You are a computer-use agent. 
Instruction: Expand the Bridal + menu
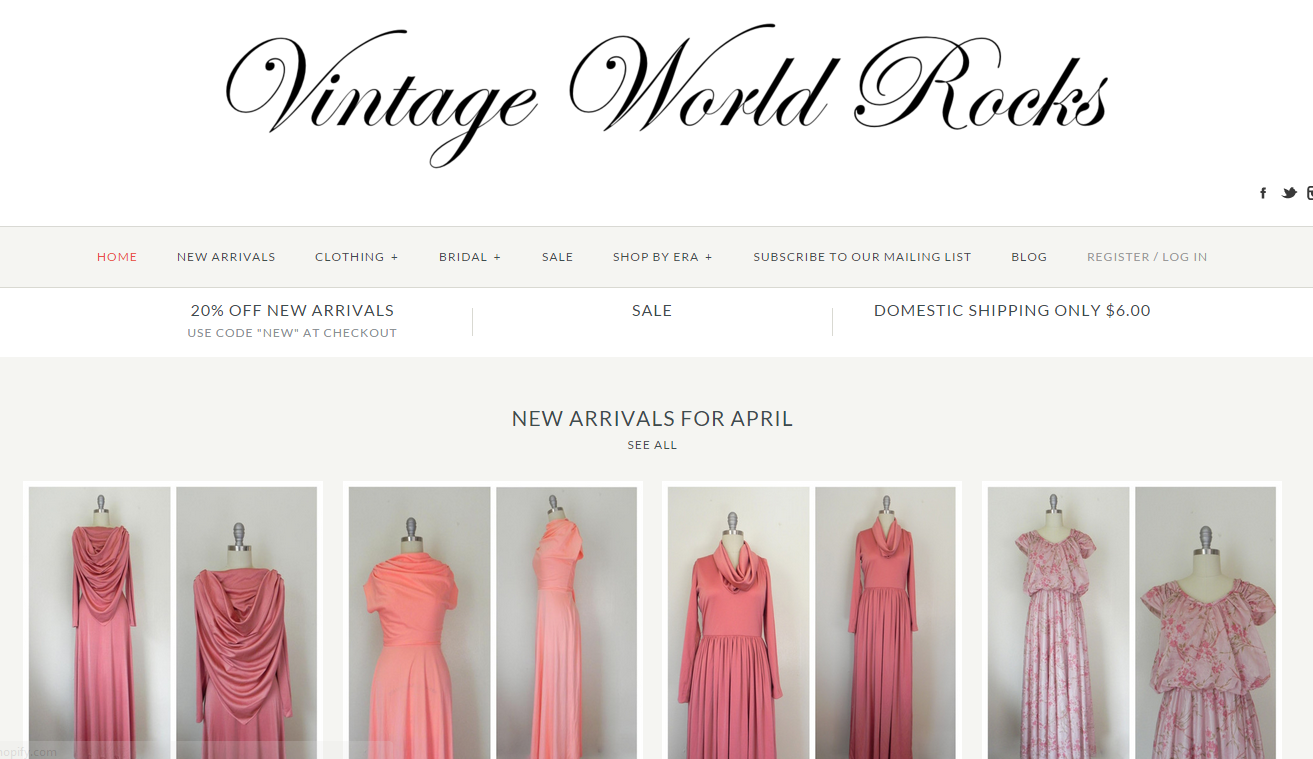tap(470, 257)
